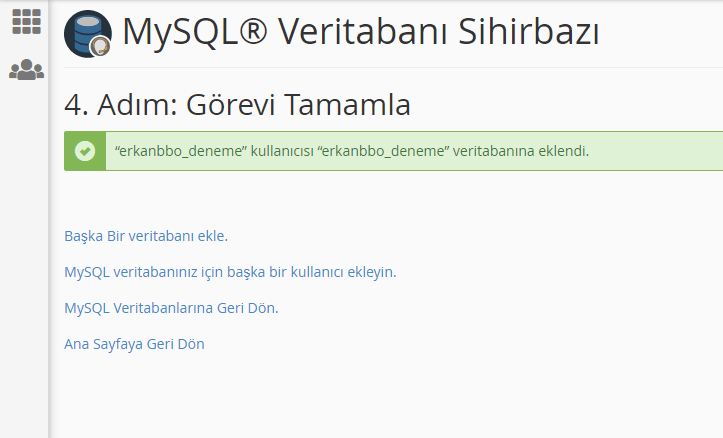Add another user to your MySQL database
This screenshot has width=723, height=438.
(229, 272)
